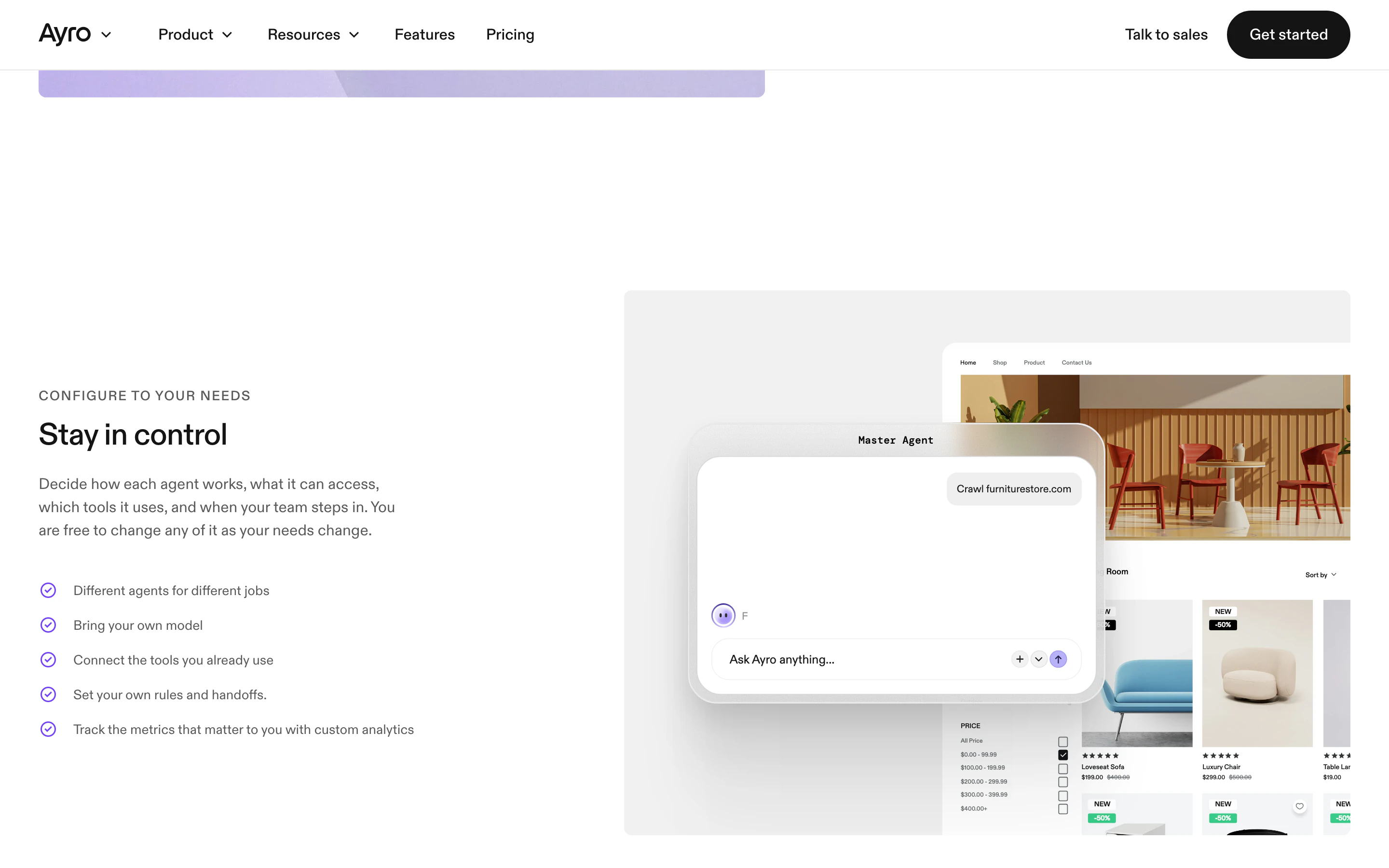Open the Product dropdown menu
The image size is (1389, 868).
195,34
